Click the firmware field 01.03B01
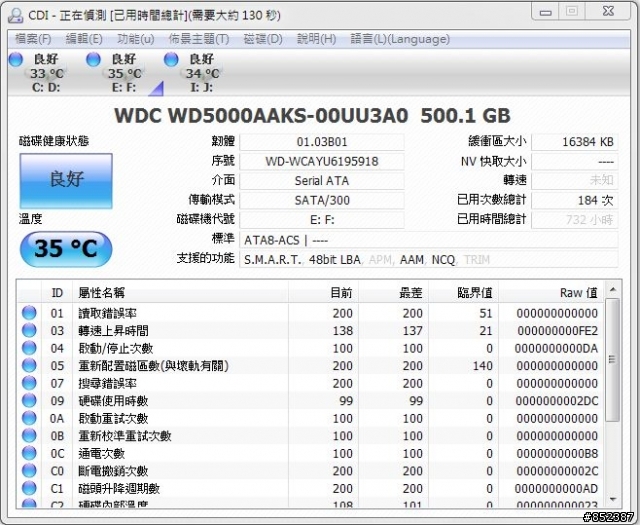The height and width of the screenshot is (525, 640). (322, 142)
